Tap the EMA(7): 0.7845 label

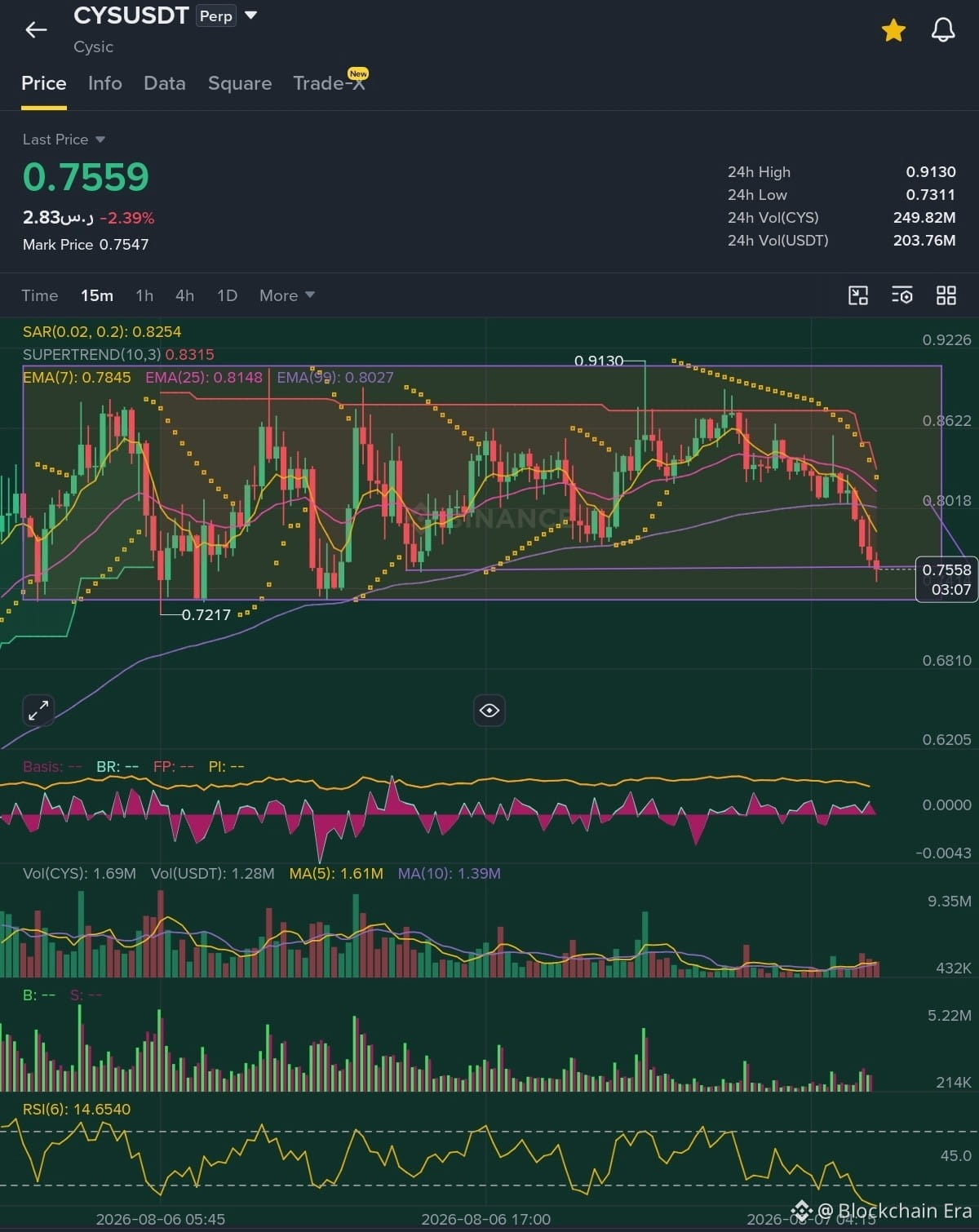point(77,377)
